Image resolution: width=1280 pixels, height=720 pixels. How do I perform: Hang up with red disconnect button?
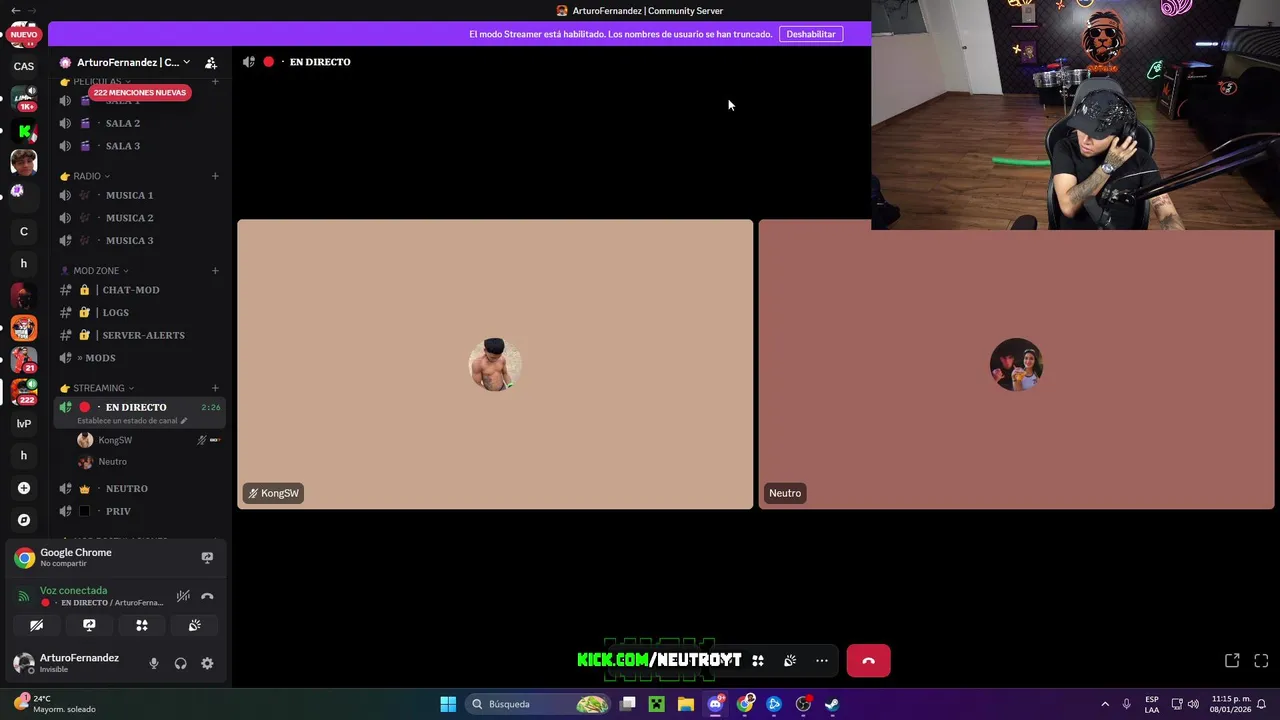pyautogui.click(x=868, y=661)
